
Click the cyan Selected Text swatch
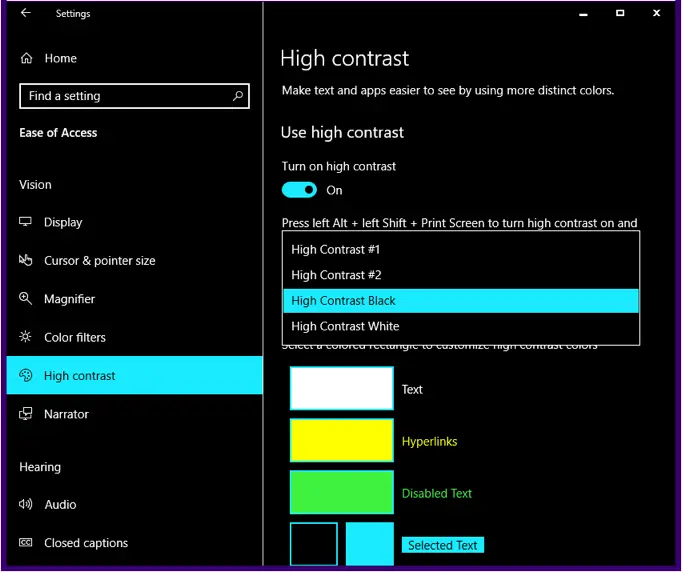click(x=370, y=544)
